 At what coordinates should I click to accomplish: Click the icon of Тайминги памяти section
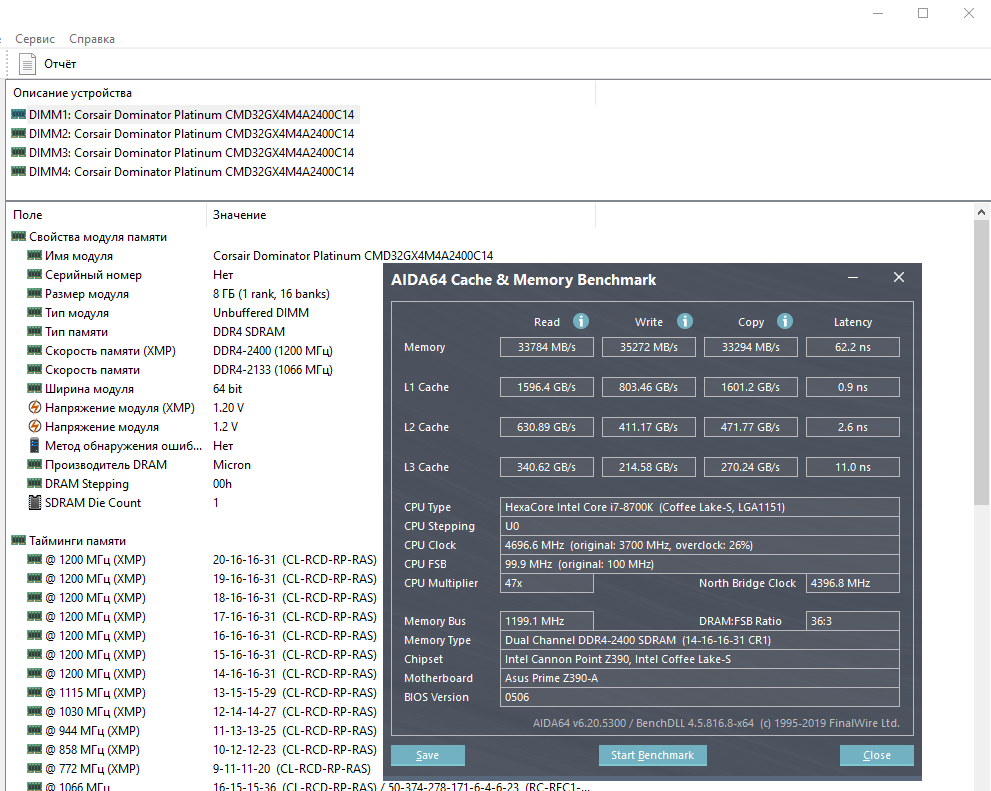[18, 540]
